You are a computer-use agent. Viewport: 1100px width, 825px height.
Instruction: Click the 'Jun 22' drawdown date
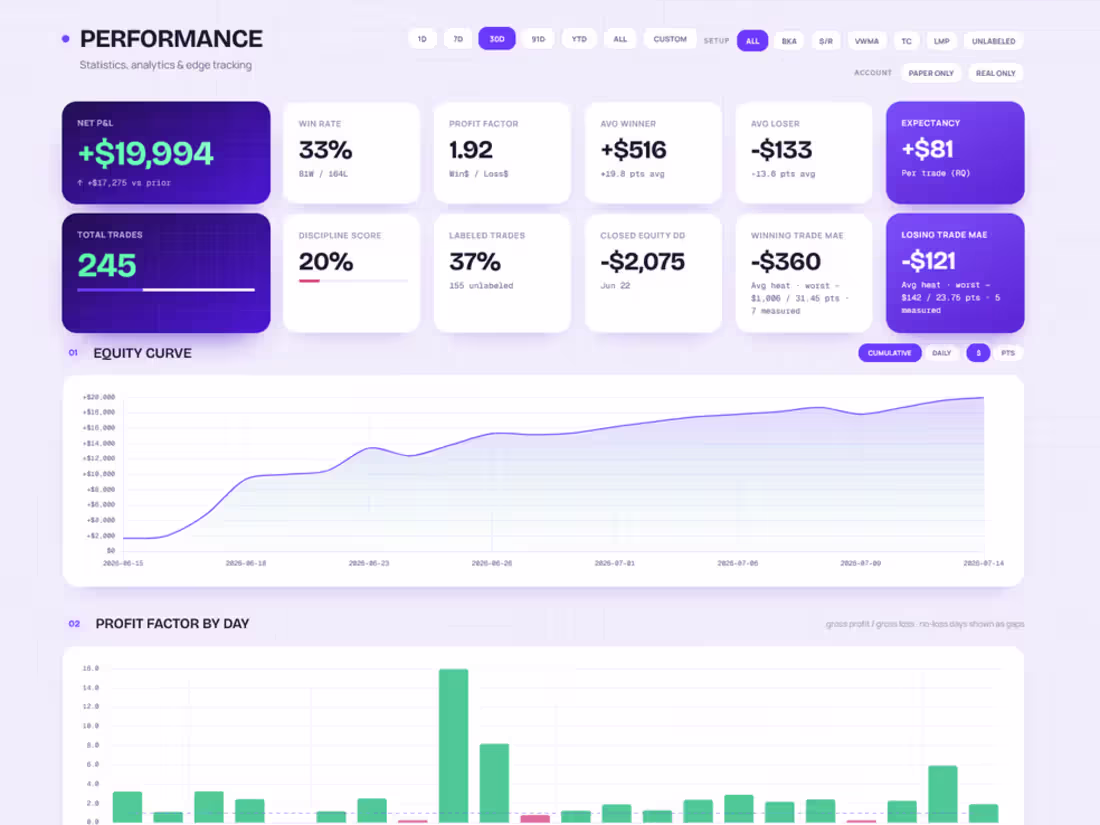click(x=615, y=286)
